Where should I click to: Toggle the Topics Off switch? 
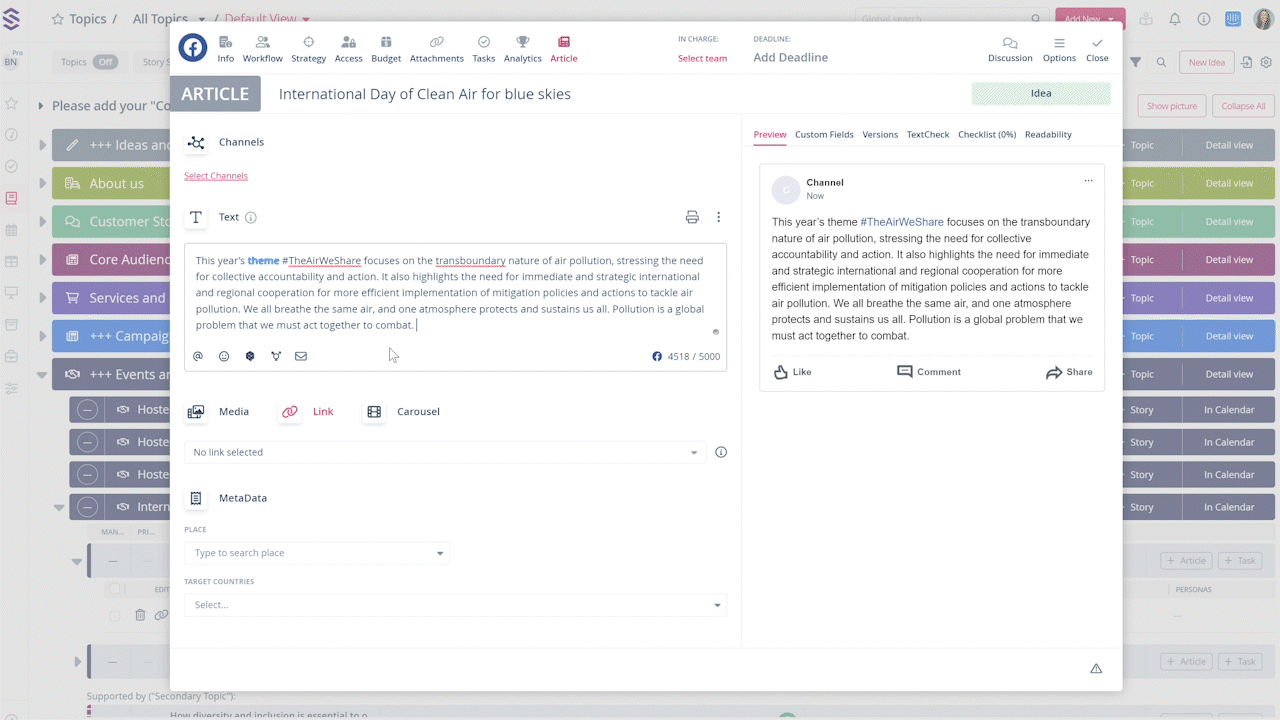click(x=104, y=62)
